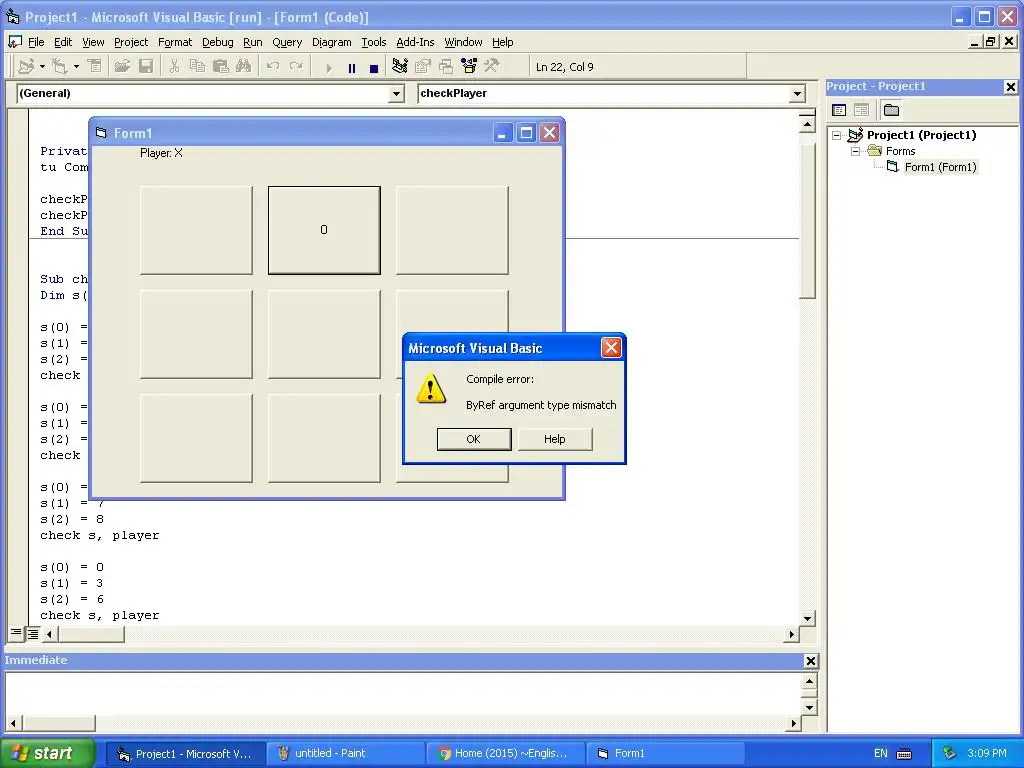This screenshot has width=1024, height=768.
Task: Click code window scroll-up arrow
Action: tap(807, 123)
